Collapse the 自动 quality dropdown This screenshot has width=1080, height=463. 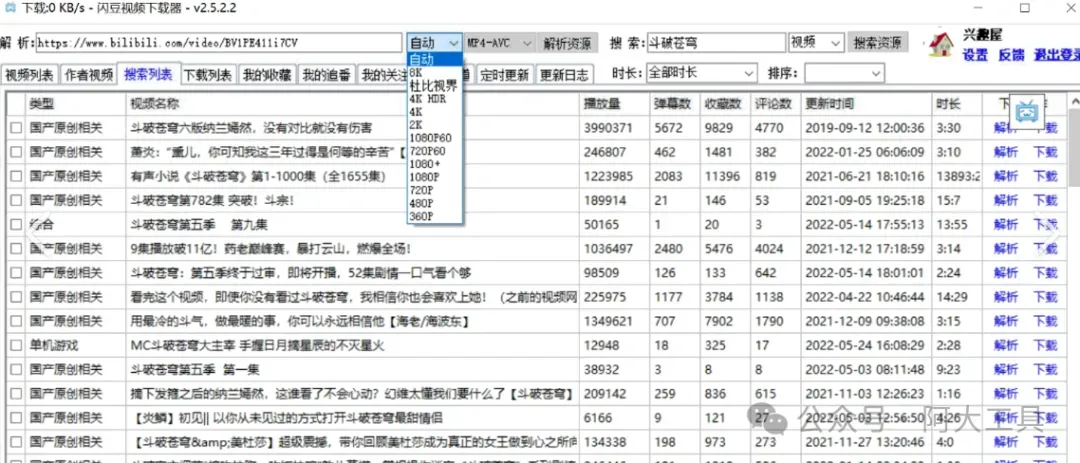(454, 43)
